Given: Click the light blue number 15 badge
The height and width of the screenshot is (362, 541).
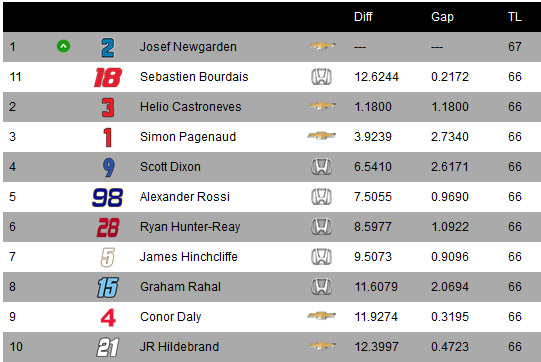Looking at the screenshot, I should coord(108,287).
